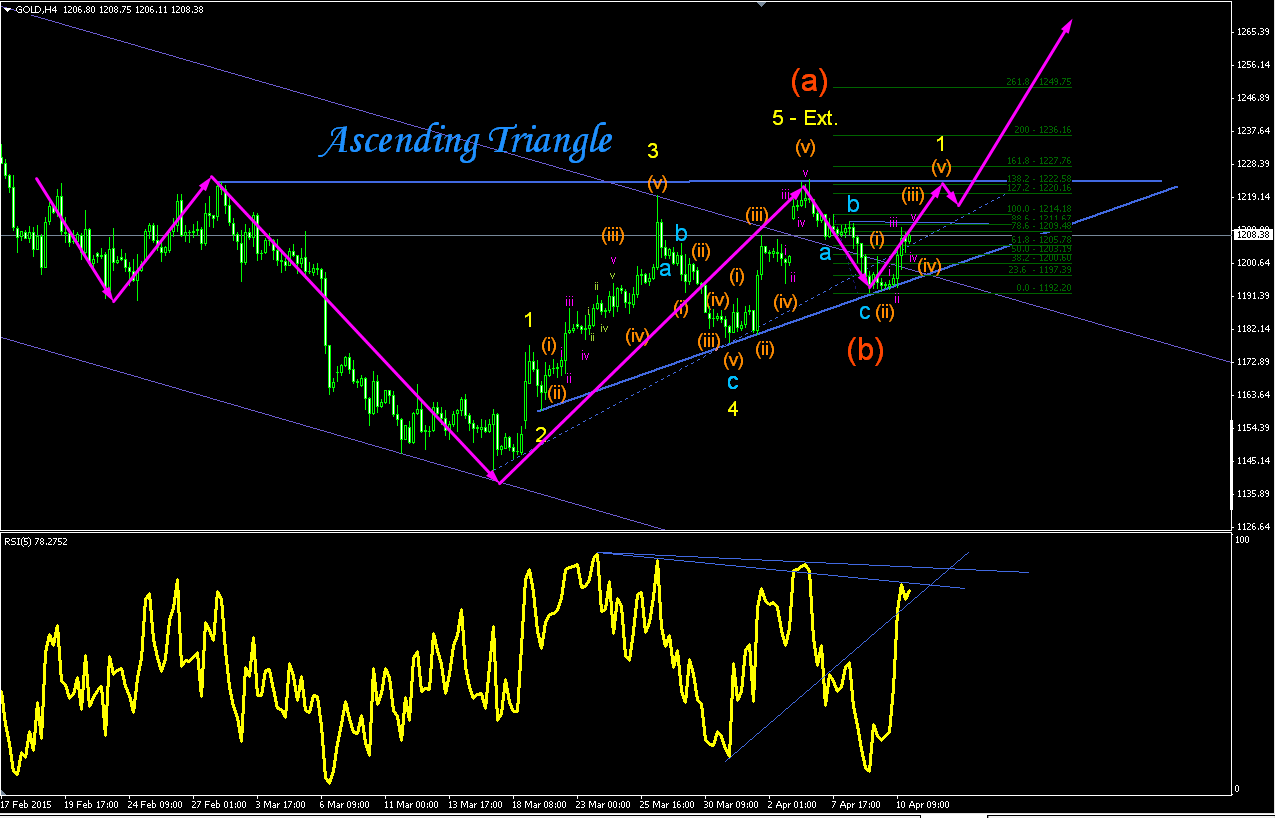The height and width of the screenshot is (818, 1275).
Task: Click the red (b) wave label
Action: click(866, 349)
